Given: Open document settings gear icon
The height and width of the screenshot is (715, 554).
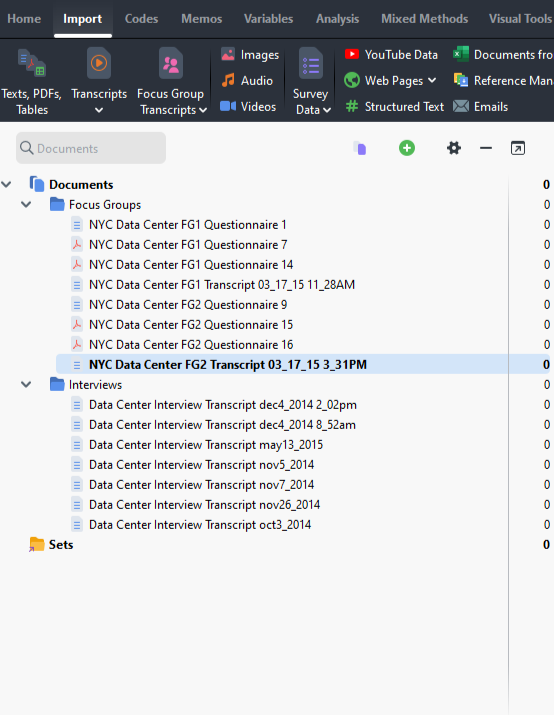Looking at the screenshot, I should pyautogui.click(x=454, y=148).
